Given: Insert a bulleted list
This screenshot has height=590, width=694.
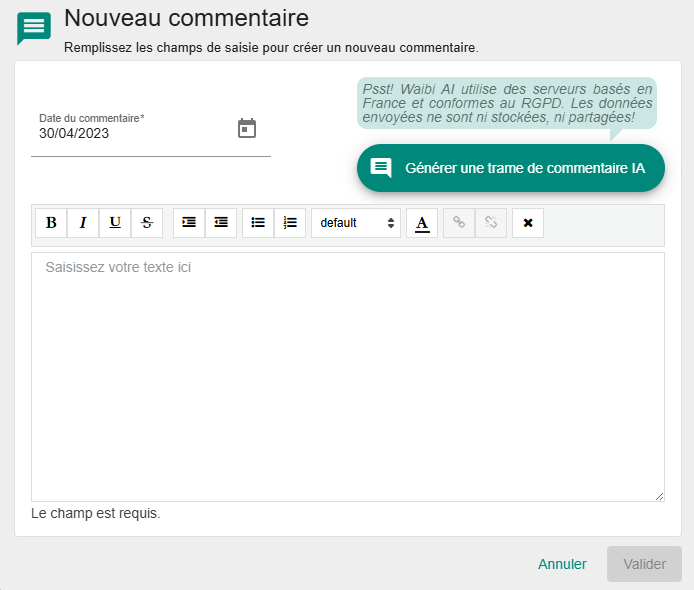Looking at the screenshot, I should click(x=258, y=223).
